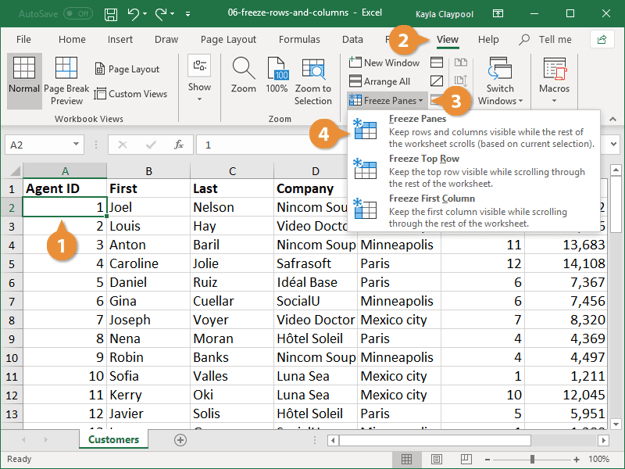Click Zoom to Selection icon

click(312, 76)
